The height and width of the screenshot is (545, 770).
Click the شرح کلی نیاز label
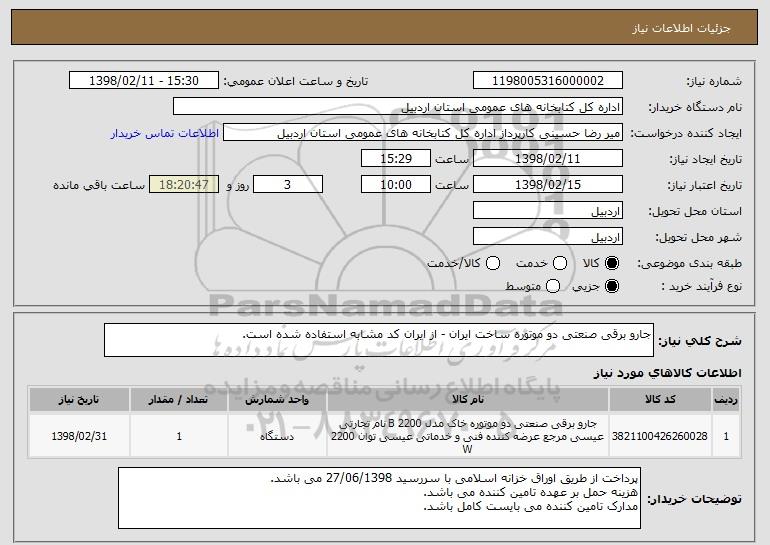[x=700, y=341]
